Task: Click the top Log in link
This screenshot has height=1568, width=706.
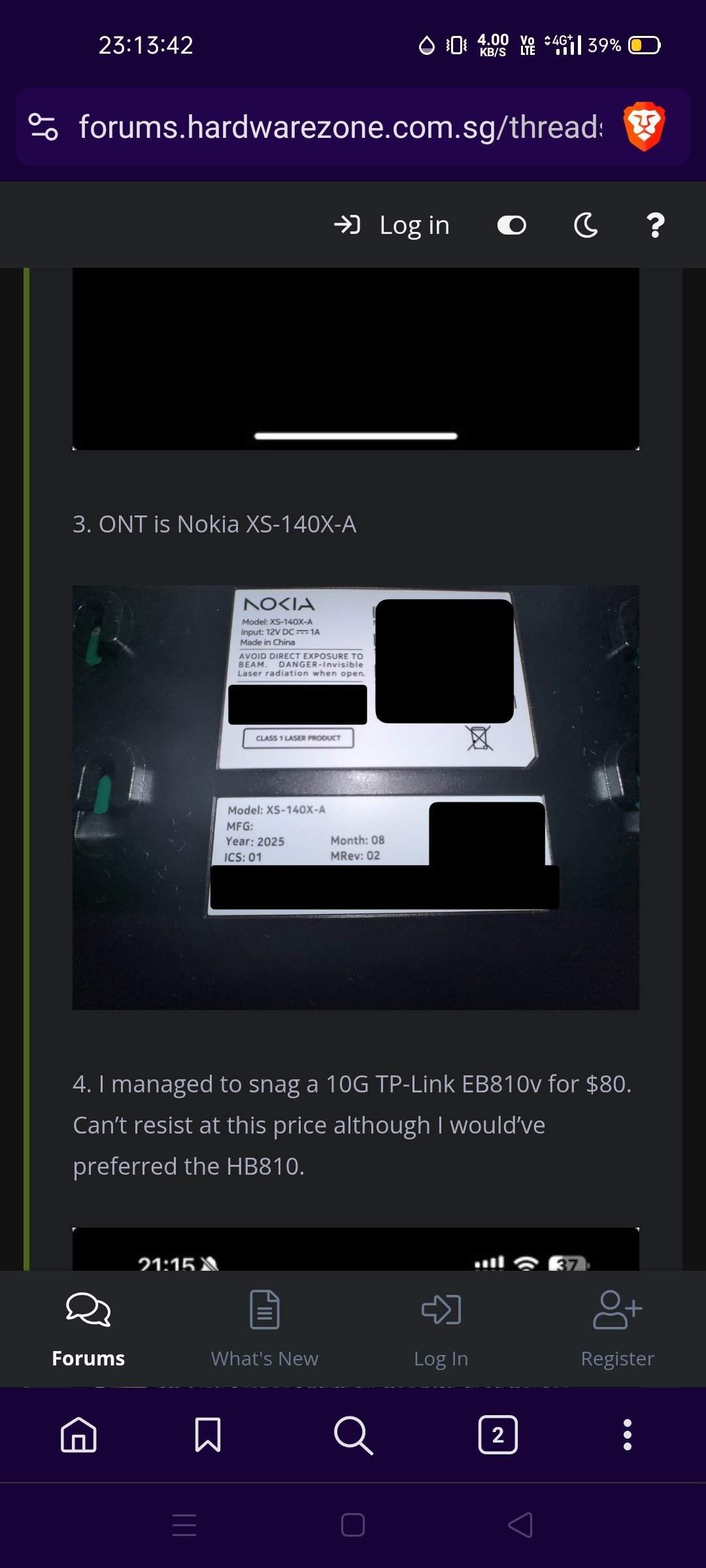Action: pyautogui.click(x=392, y=225)
